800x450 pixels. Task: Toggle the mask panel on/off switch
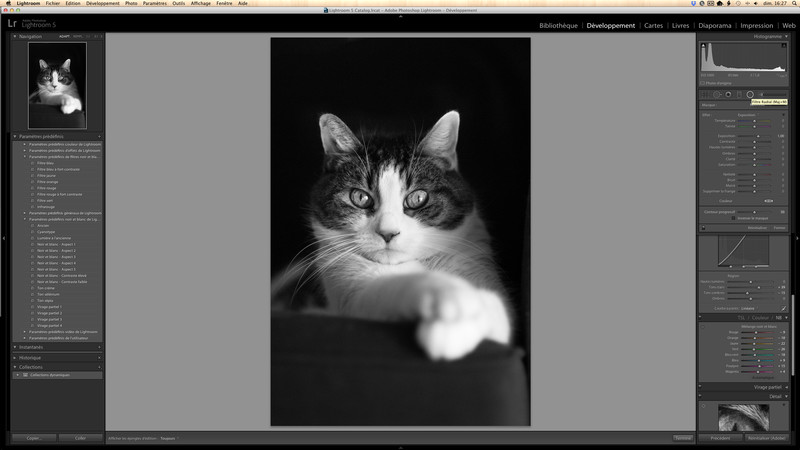703,228
